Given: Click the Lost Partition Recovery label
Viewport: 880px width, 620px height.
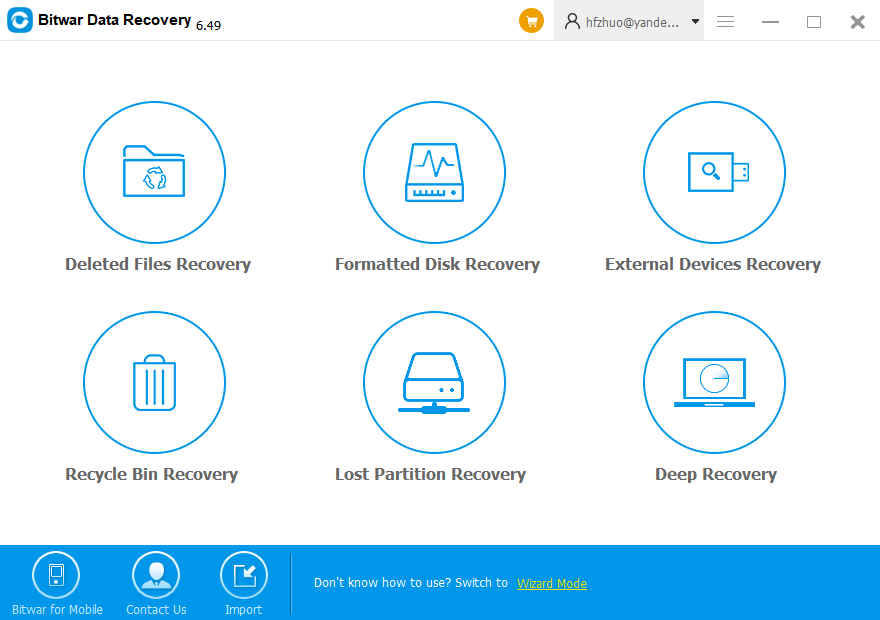Looking at the screenshot, I should click(x=430, y=475).
